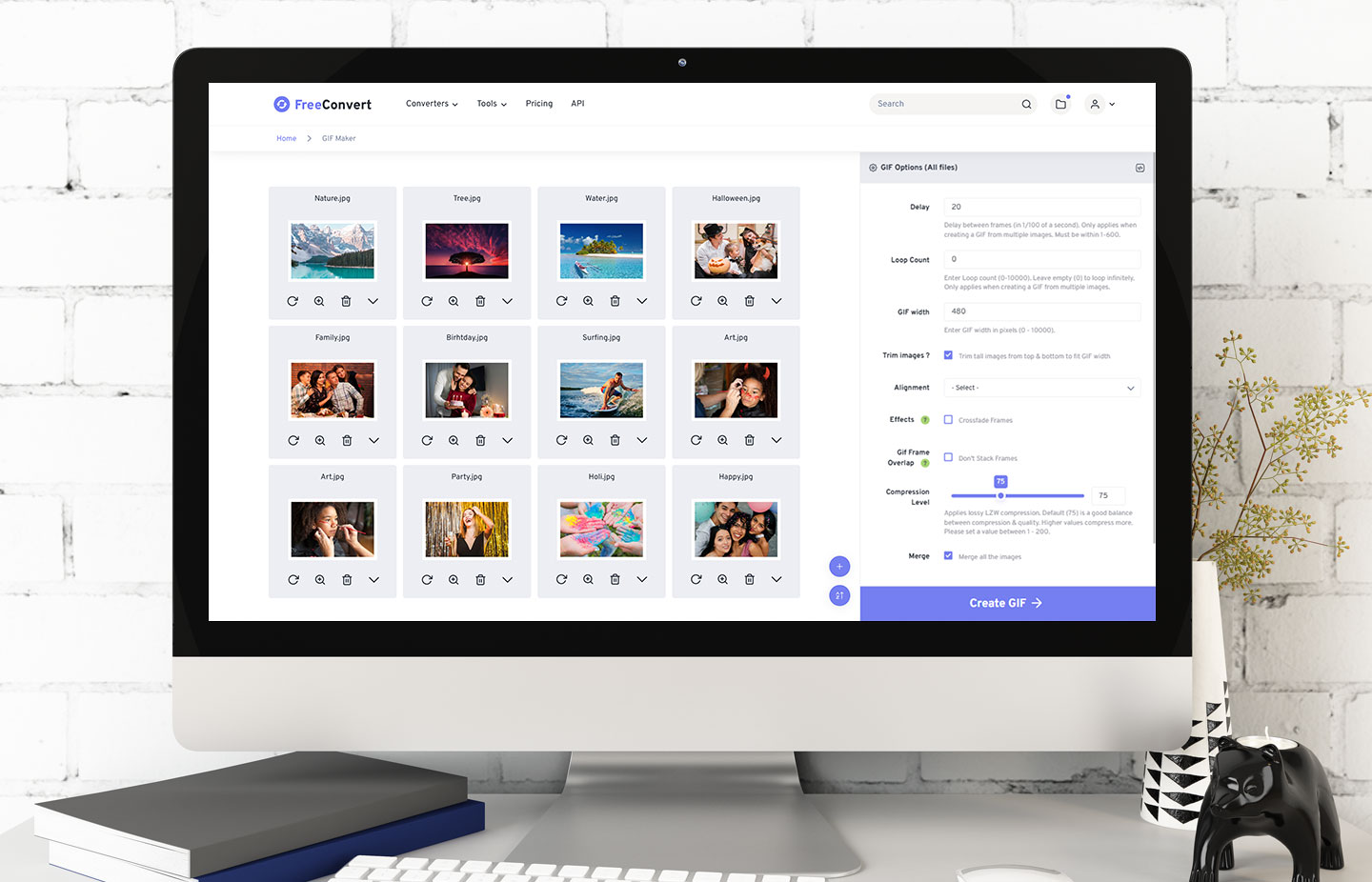The width and height of the screenshot is (1372, 882).
Task: Follow the Home breadcrumb link
Action: 286,138
